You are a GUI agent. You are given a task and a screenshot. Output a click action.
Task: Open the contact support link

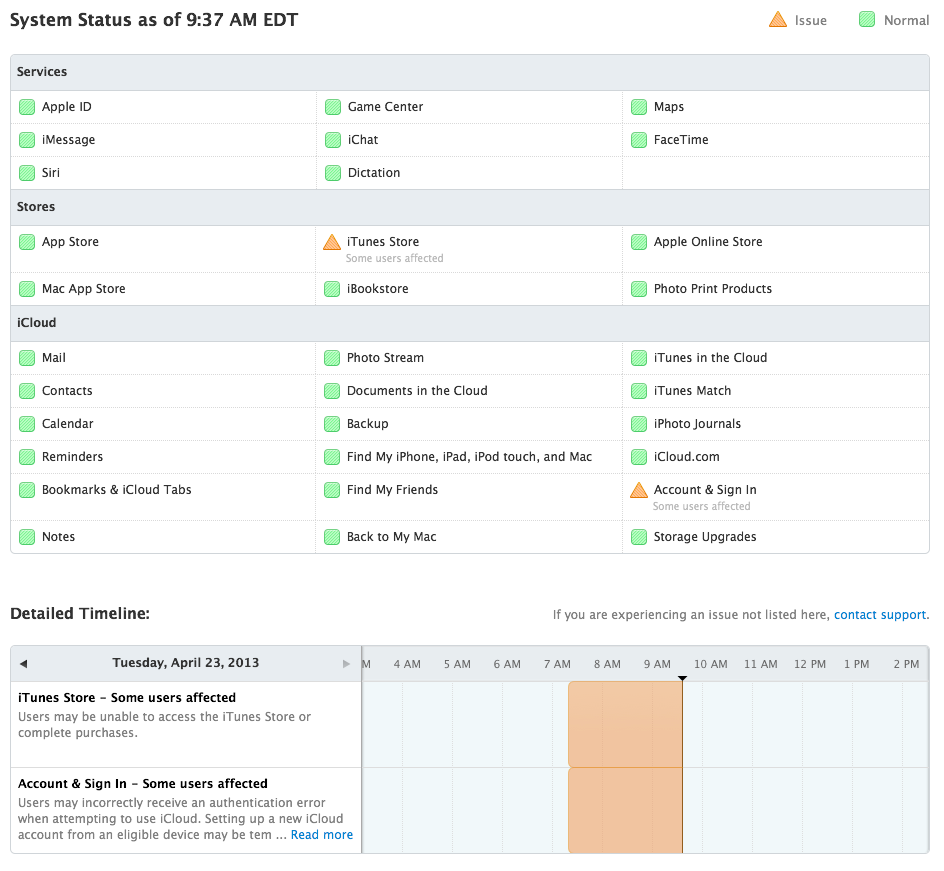coord(880,615)
